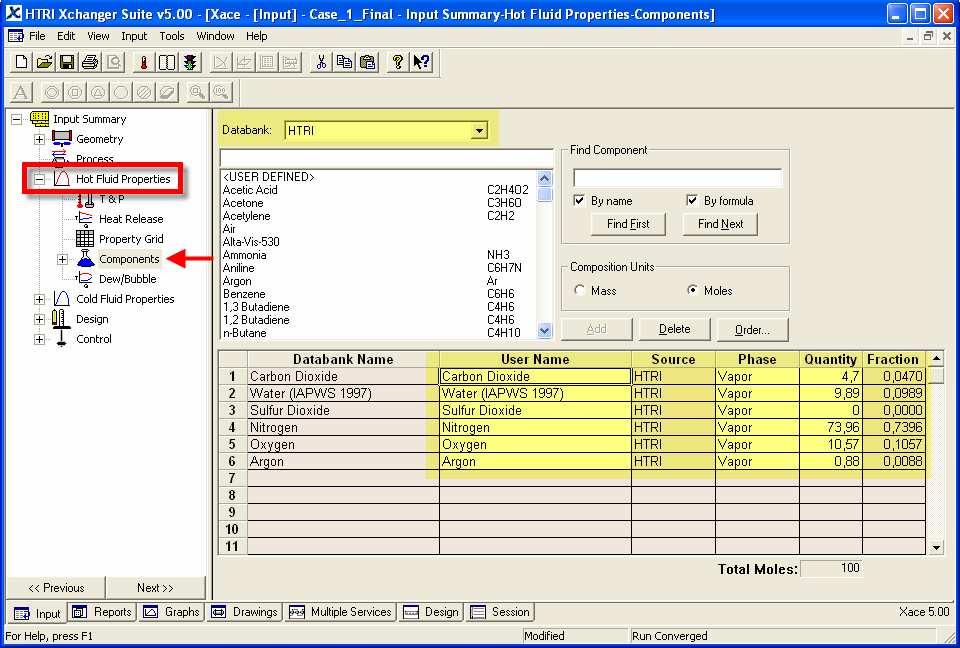Screen dimensions: 960x648
Task: Collapse the Input Summary tree root
Action: (17, 119)
